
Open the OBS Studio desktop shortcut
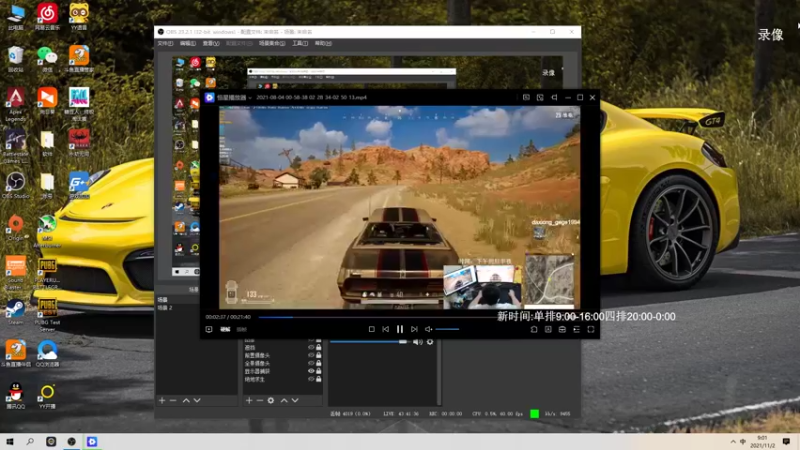(x=15, y=186)
